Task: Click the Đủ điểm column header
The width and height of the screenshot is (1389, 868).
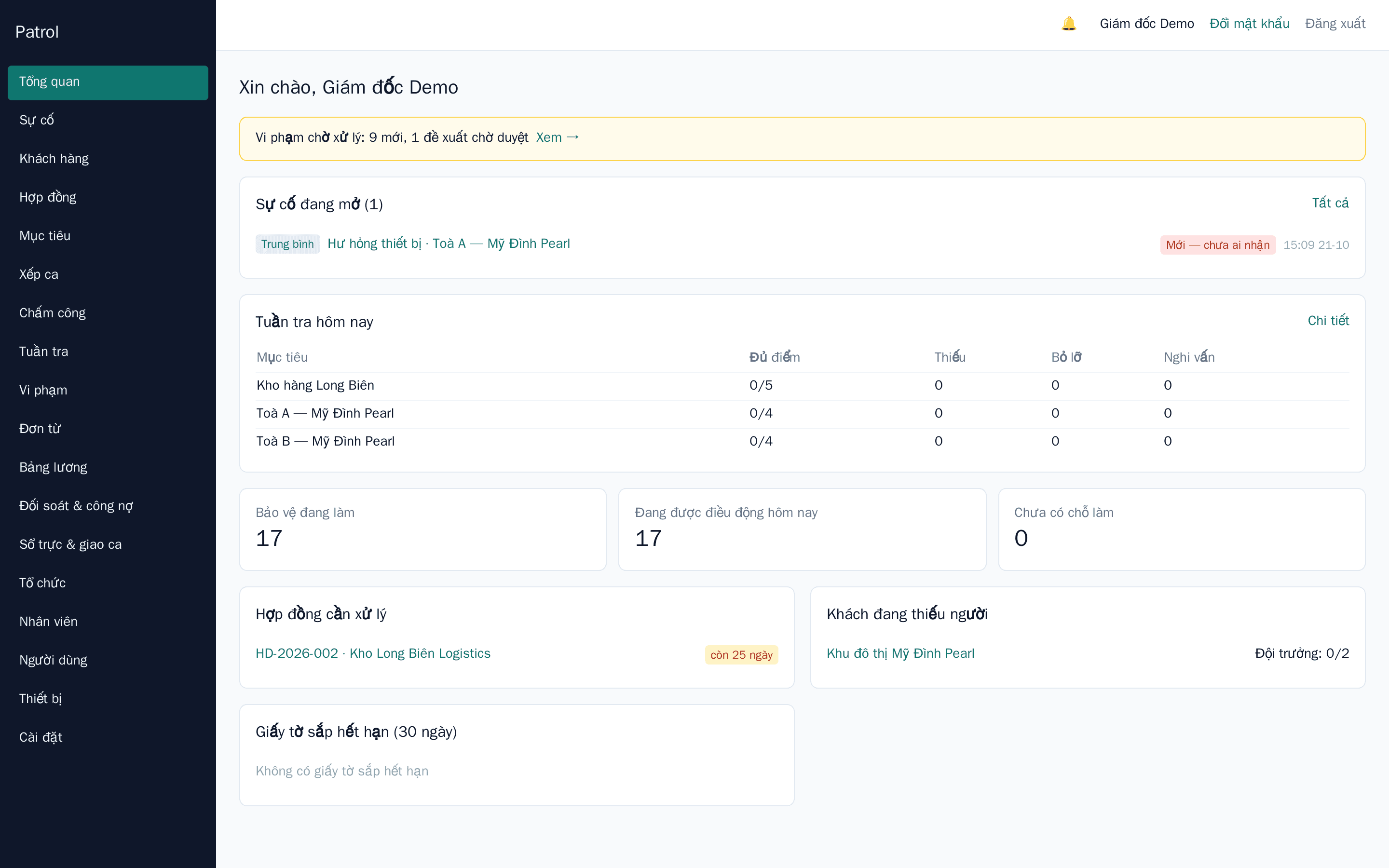Action: coord(774,357)
